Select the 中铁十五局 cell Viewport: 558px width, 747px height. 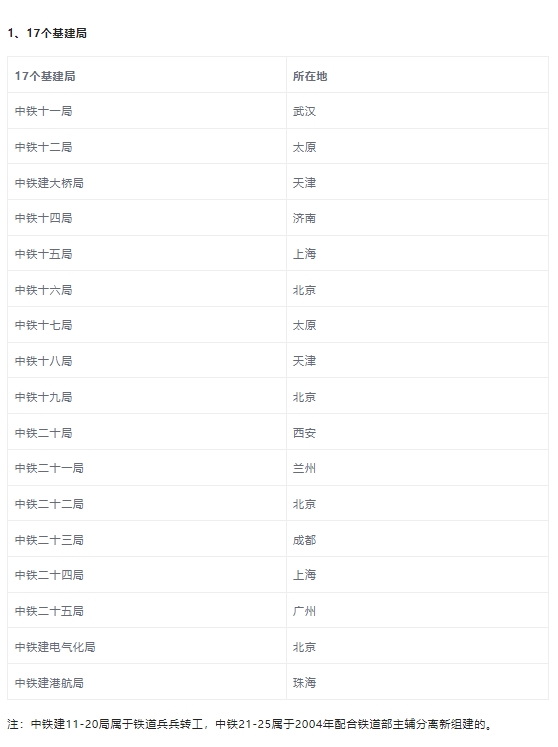(x=147, y=253)
